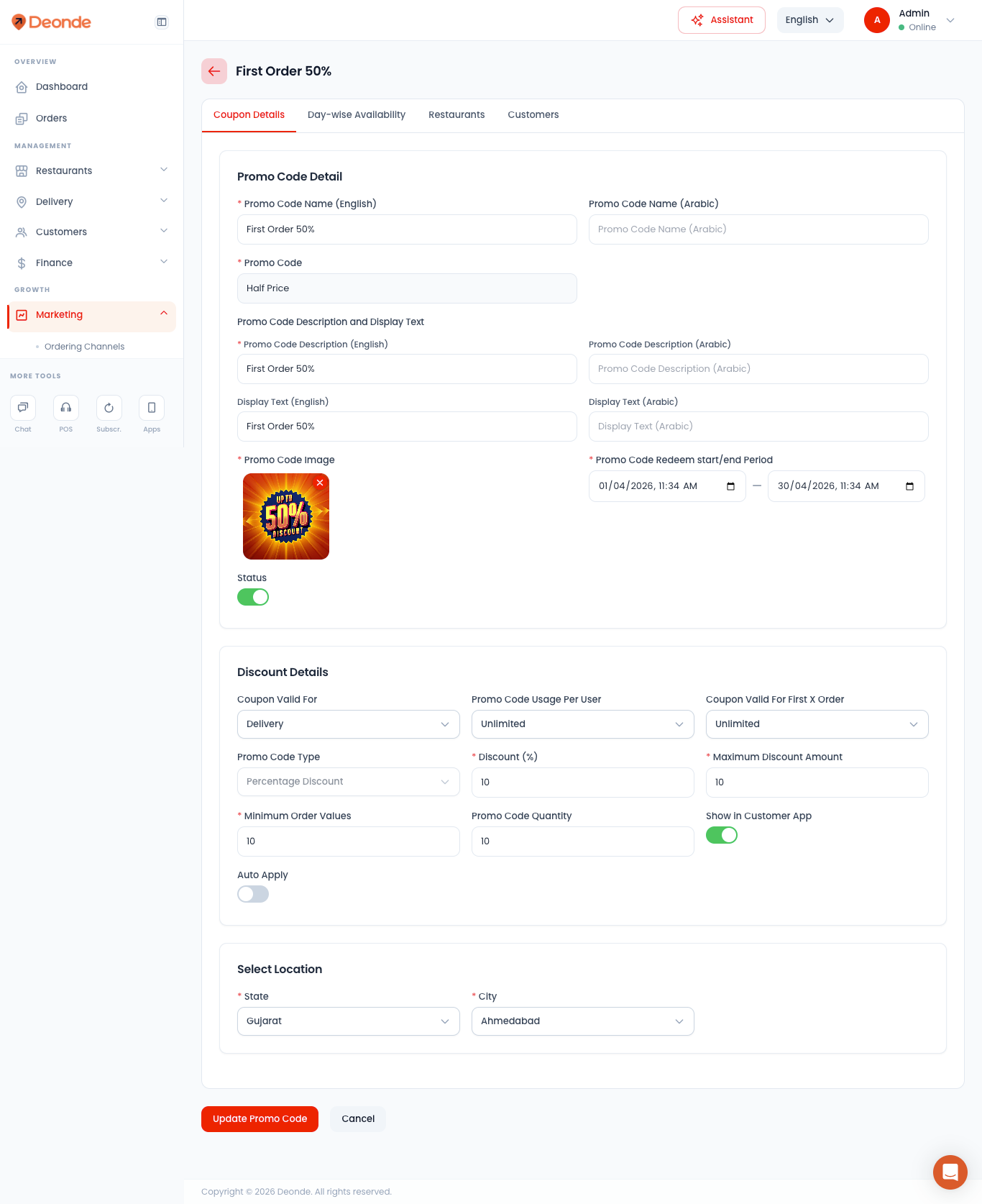Image resolution: width=982 pixels, height=1204 pixels.
Task: Enable the Auto Apply switch
Action: tap(253, 894)
